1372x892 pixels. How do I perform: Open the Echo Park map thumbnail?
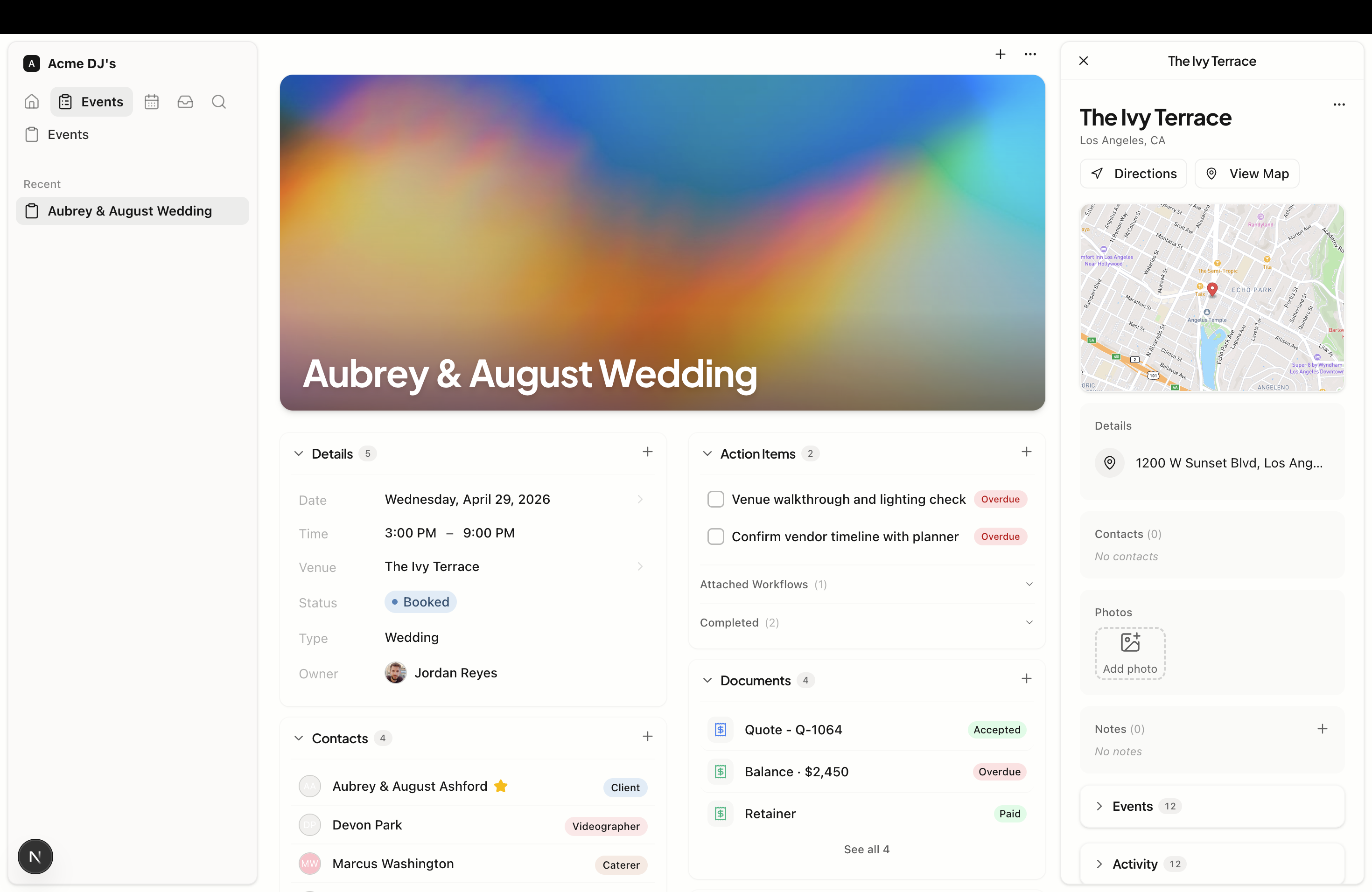pyautogui.click(x=1212, y=297)
